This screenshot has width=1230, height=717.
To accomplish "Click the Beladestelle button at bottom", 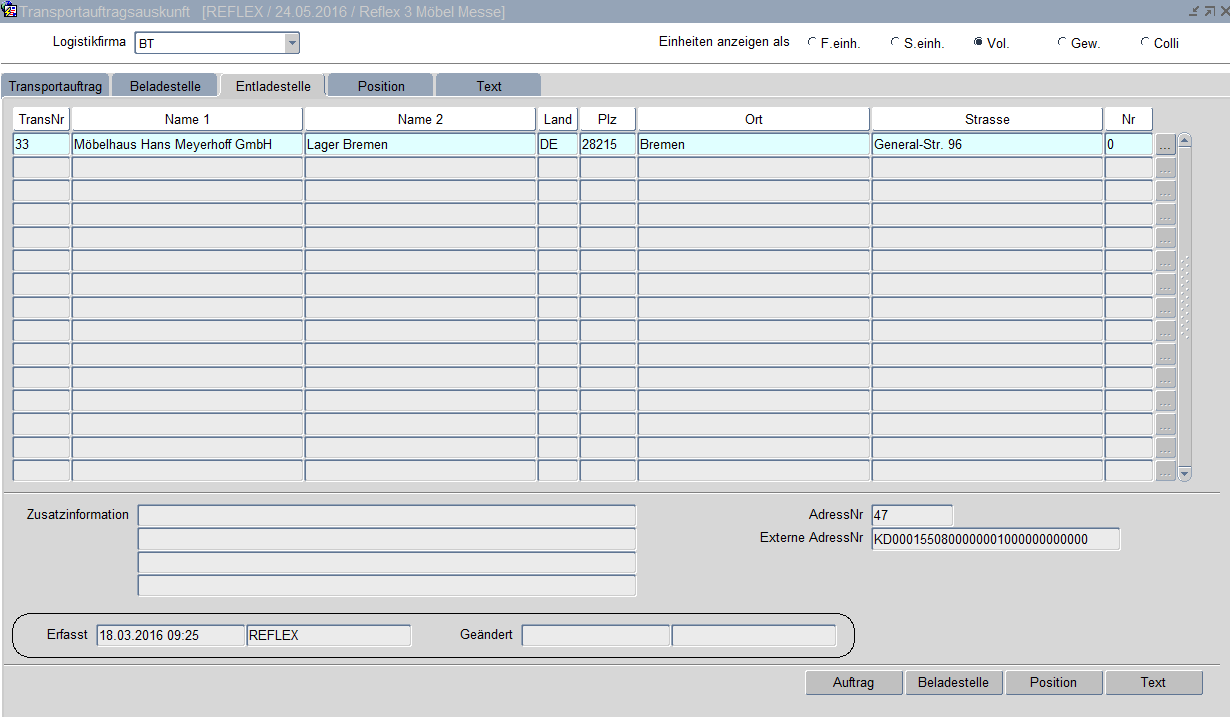I will click(953, 682).
